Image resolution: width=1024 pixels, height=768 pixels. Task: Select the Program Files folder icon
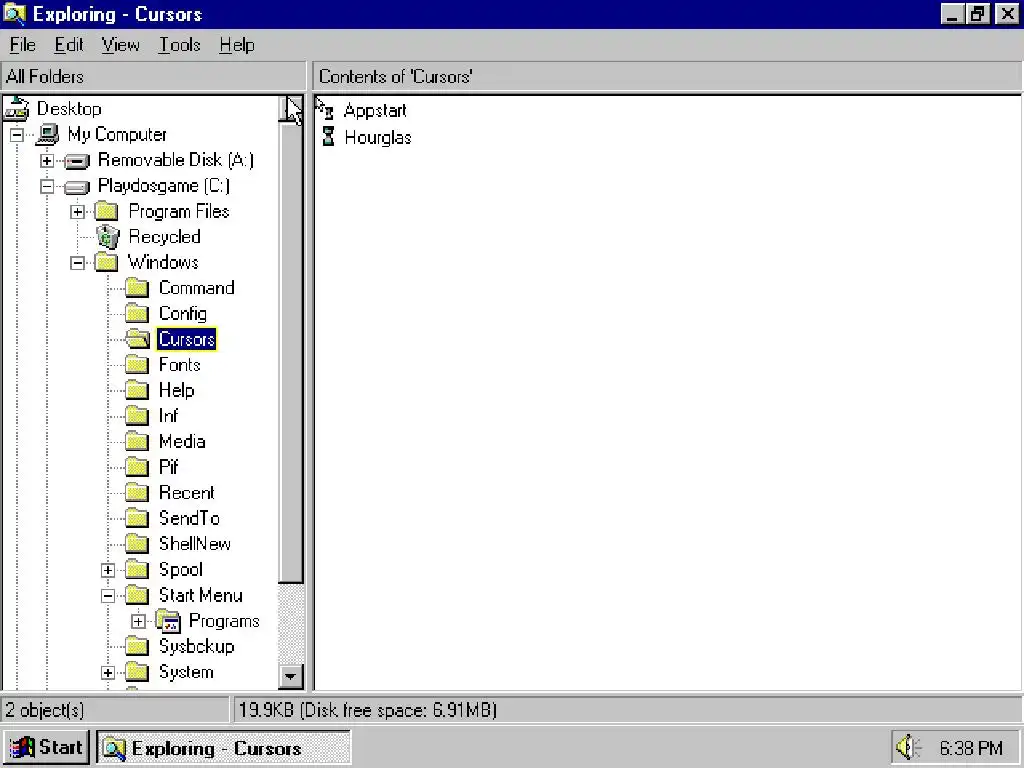(x=106, y=211)
